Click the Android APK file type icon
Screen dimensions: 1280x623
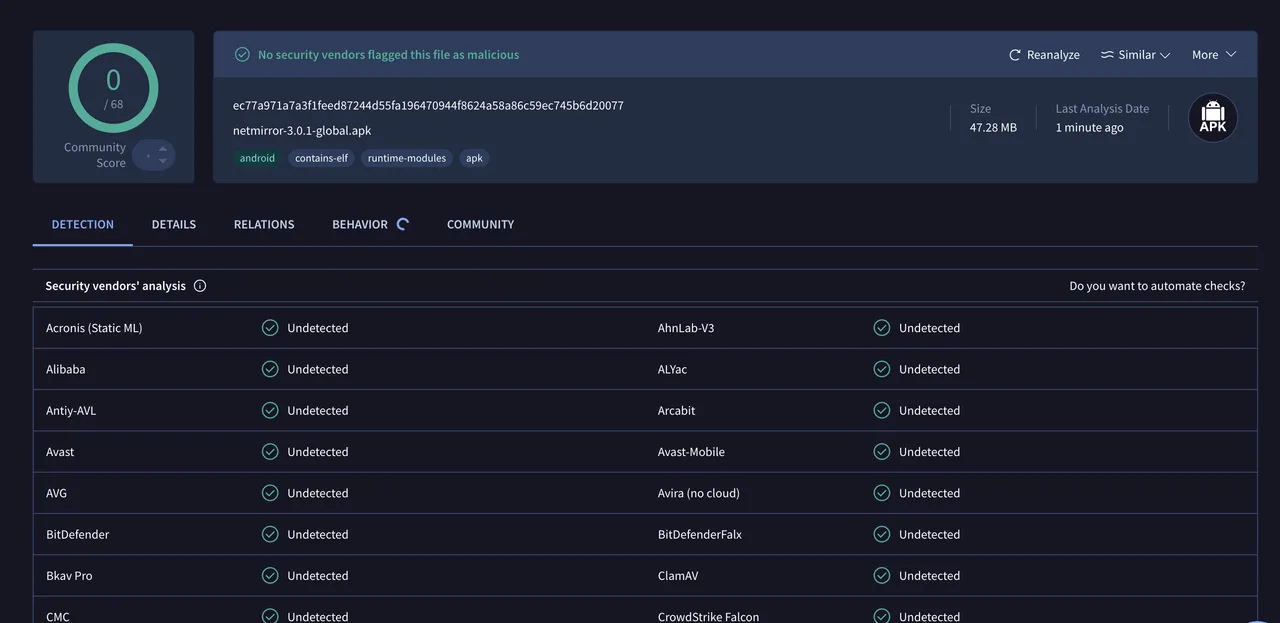(1213, 118)
